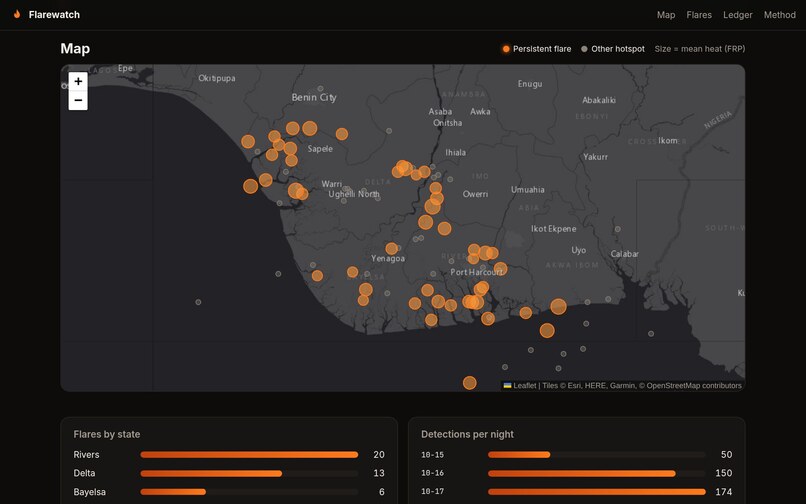Viewport: 806px width, 504px height.
Task: Click the Flarewatch flame logo icon
Action: (x=17, y=14)
